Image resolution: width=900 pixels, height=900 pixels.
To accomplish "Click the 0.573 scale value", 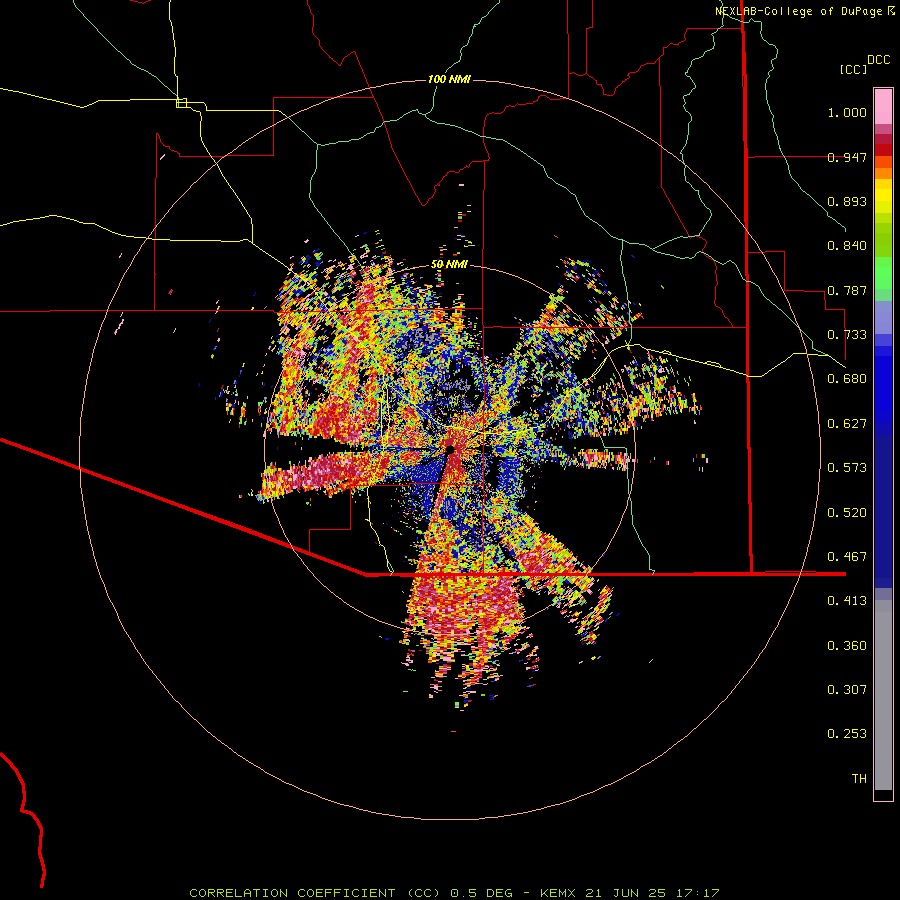I will point(847,468).
